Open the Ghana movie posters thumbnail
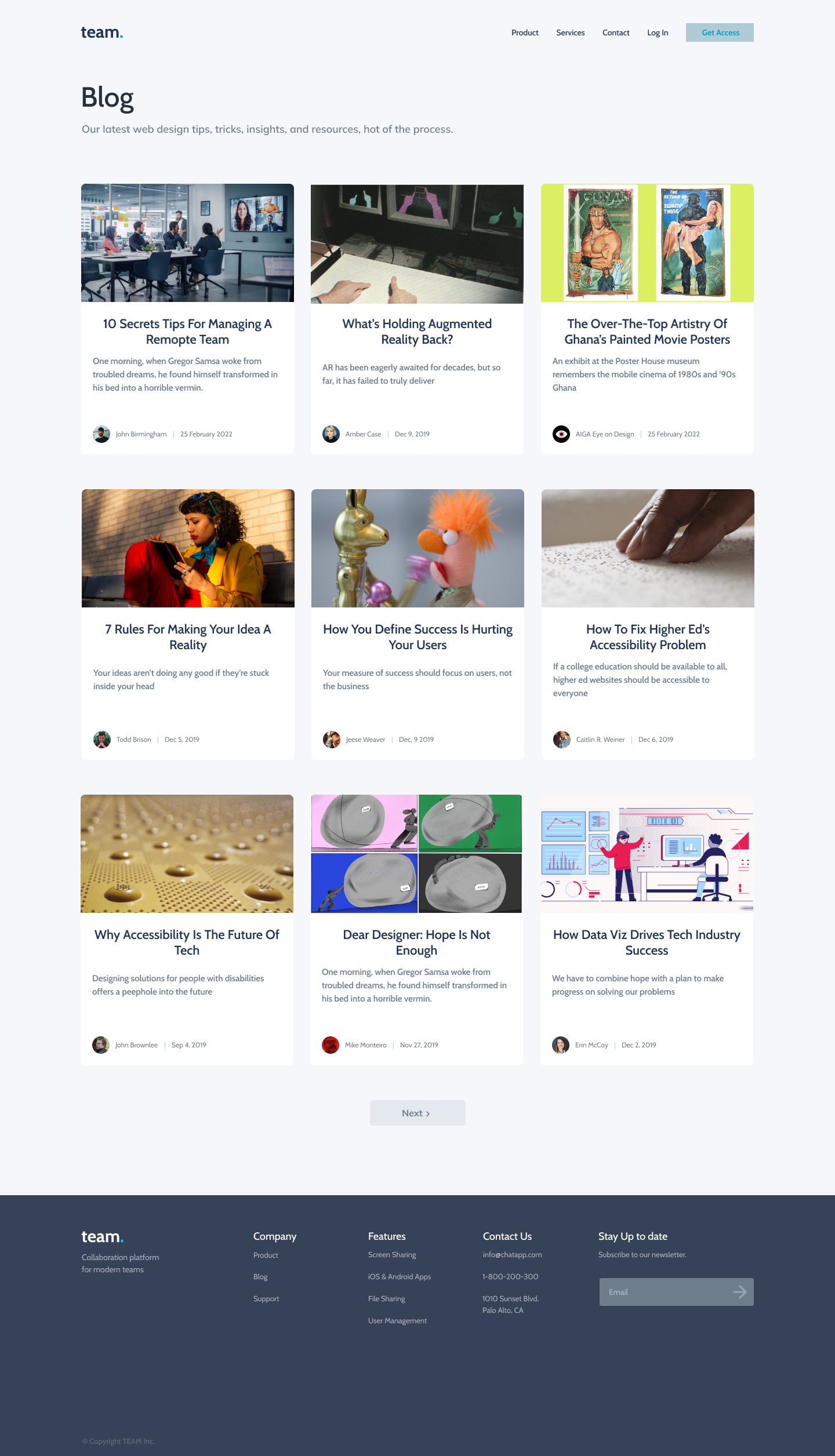This screenshot has height=1456, width=835. click(x=647, y=243)
